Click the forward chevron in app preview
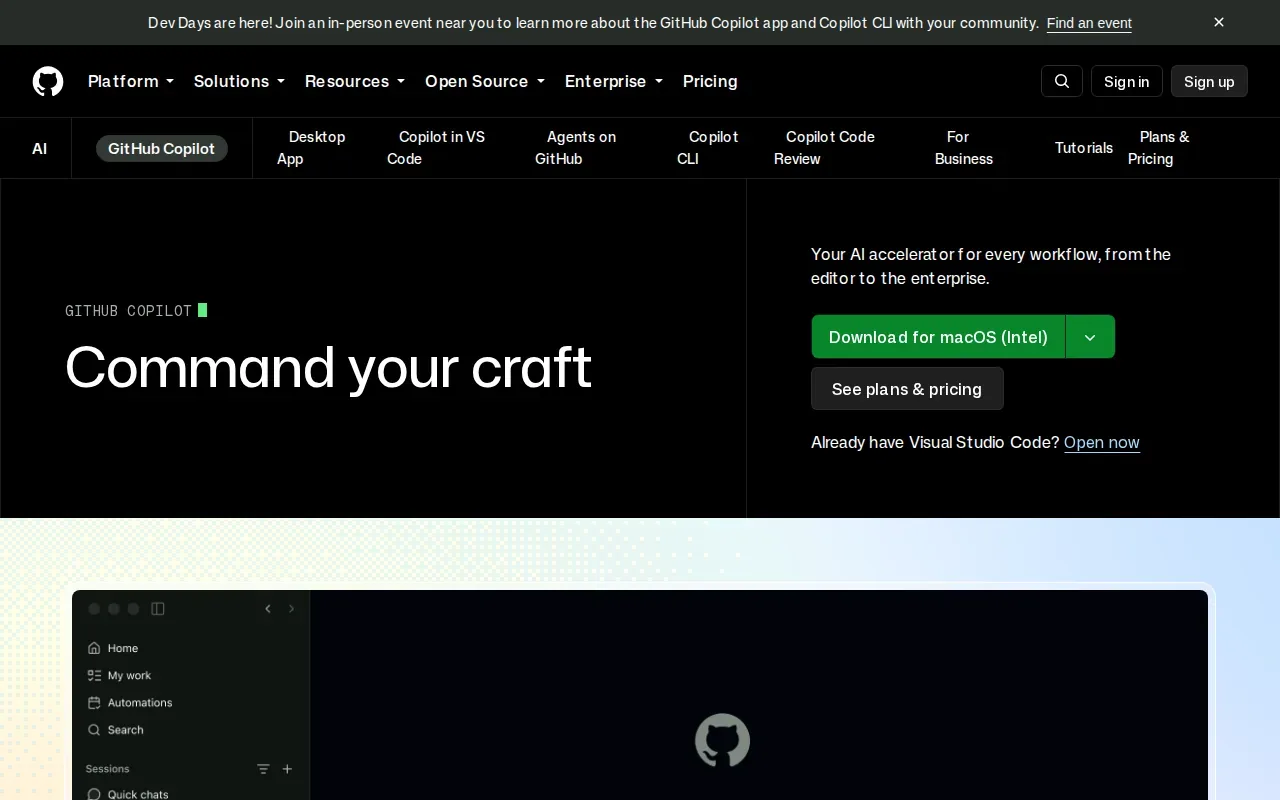 (x=292, y=608)
